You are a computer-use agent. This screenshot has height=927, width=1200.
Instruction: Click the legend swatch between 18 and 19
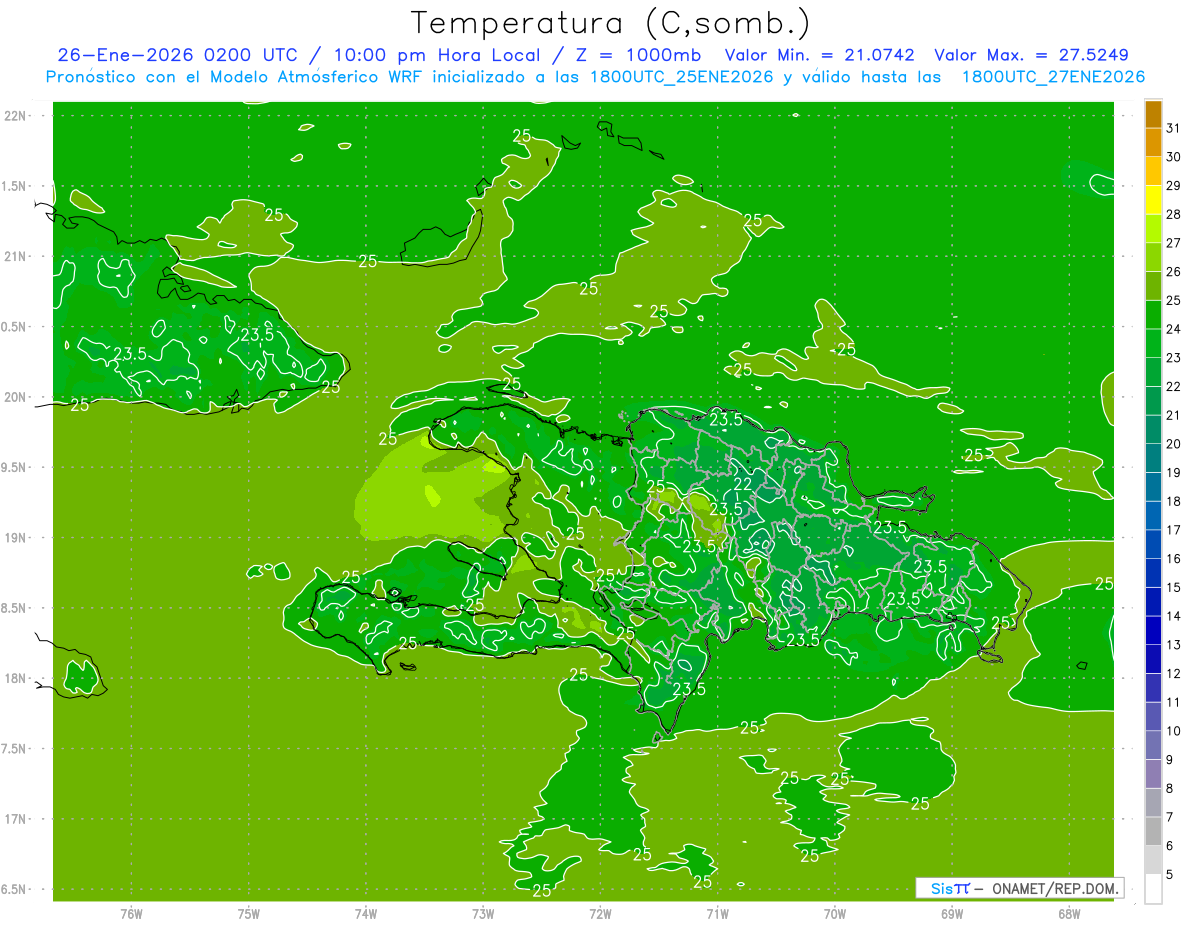tap(1153, 487)
